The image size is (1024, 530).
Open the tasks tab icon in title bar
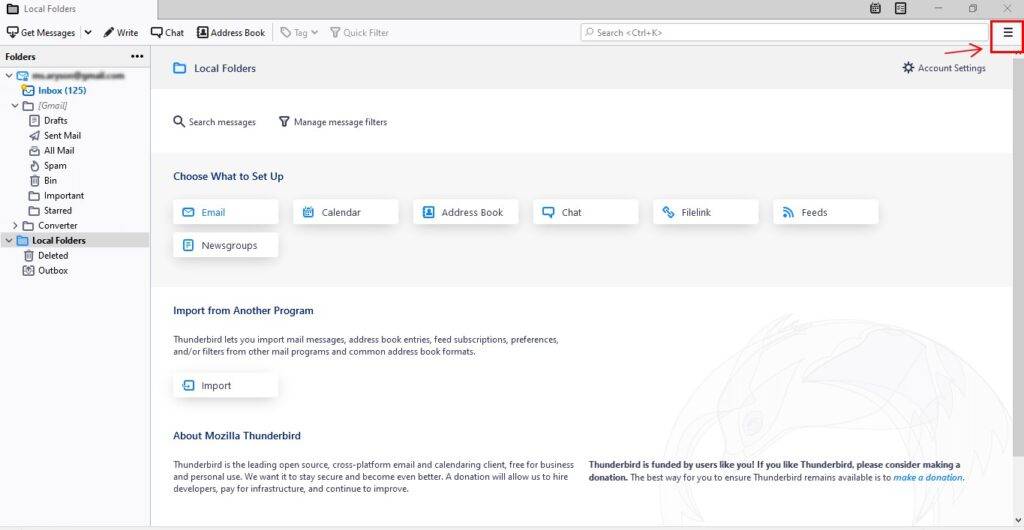coord(901,8)
